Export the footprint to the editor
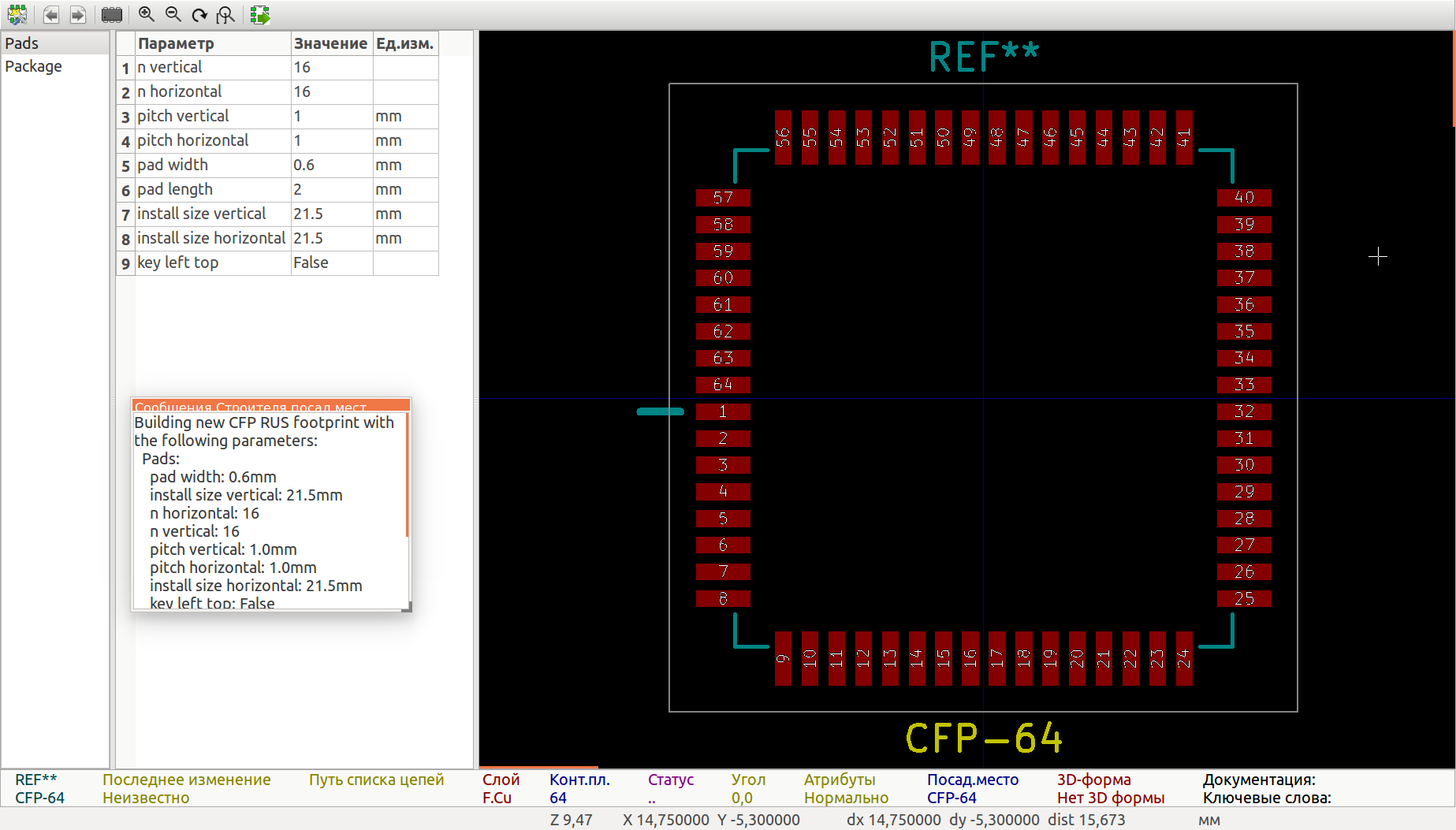This screenshot has width=1456, height=830. pyautogui.click(x=260, y=14)
